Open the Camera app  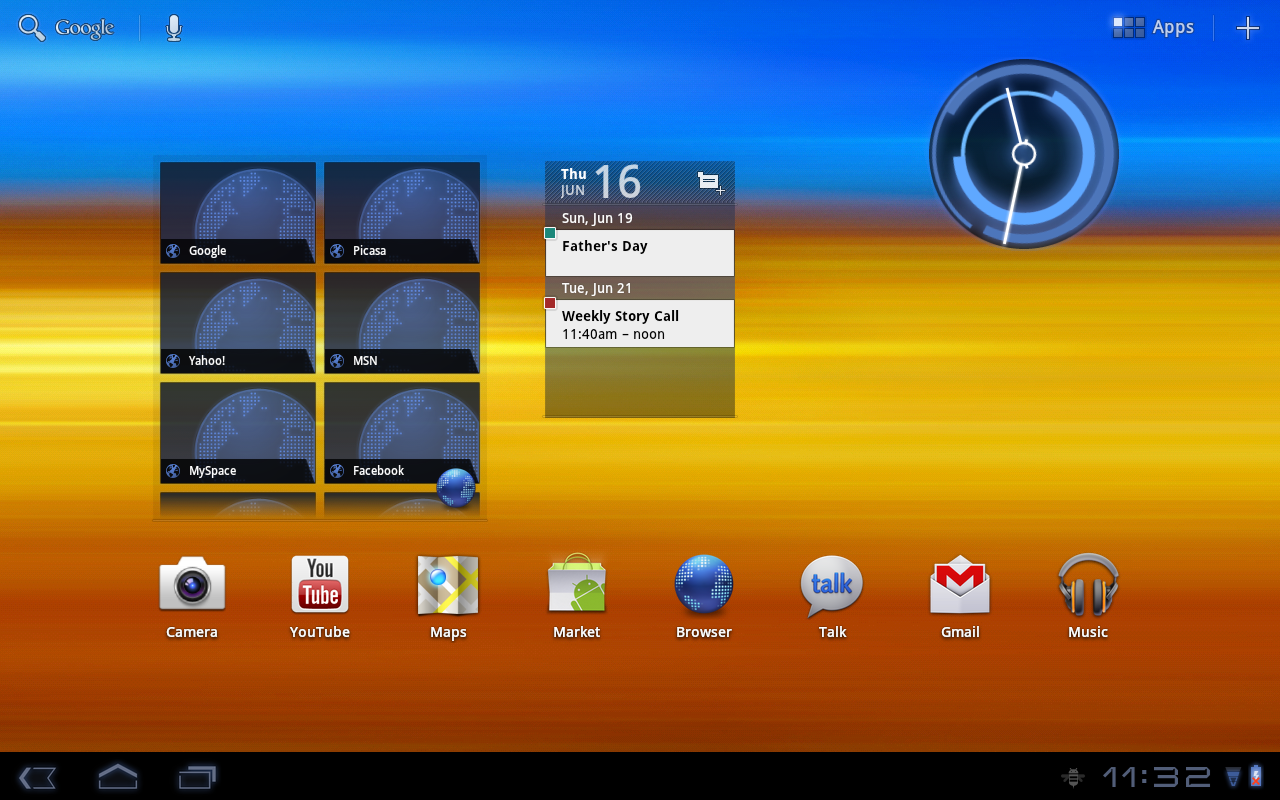192,597
